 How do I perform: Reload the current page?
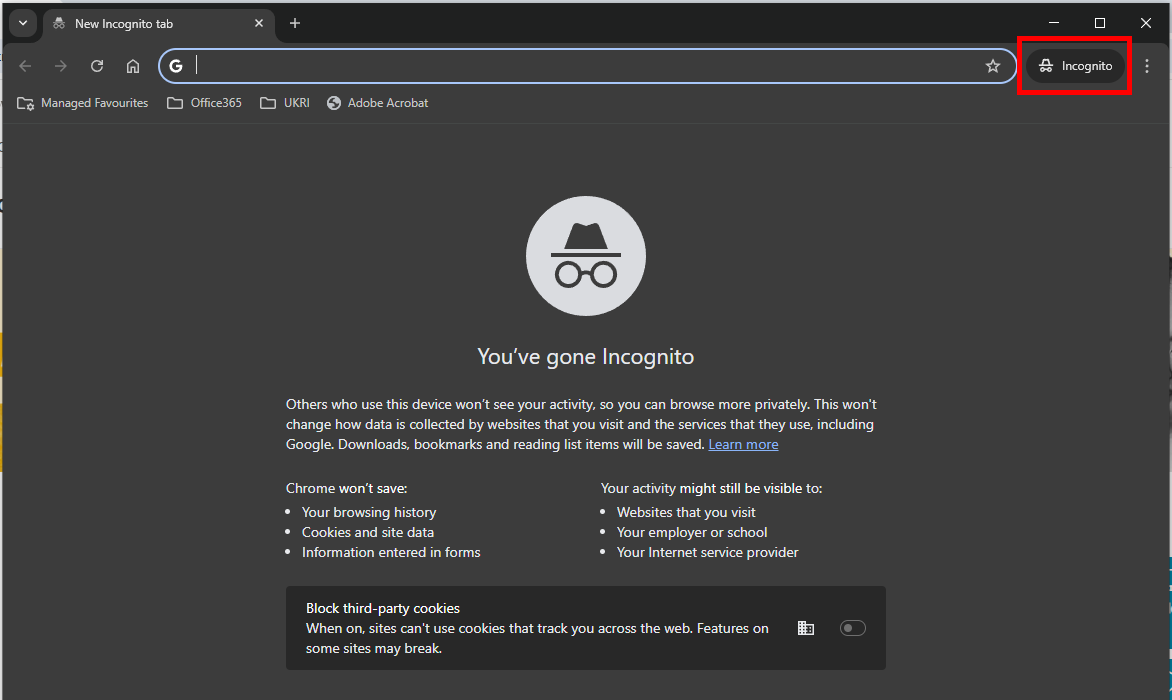(96, 66)
